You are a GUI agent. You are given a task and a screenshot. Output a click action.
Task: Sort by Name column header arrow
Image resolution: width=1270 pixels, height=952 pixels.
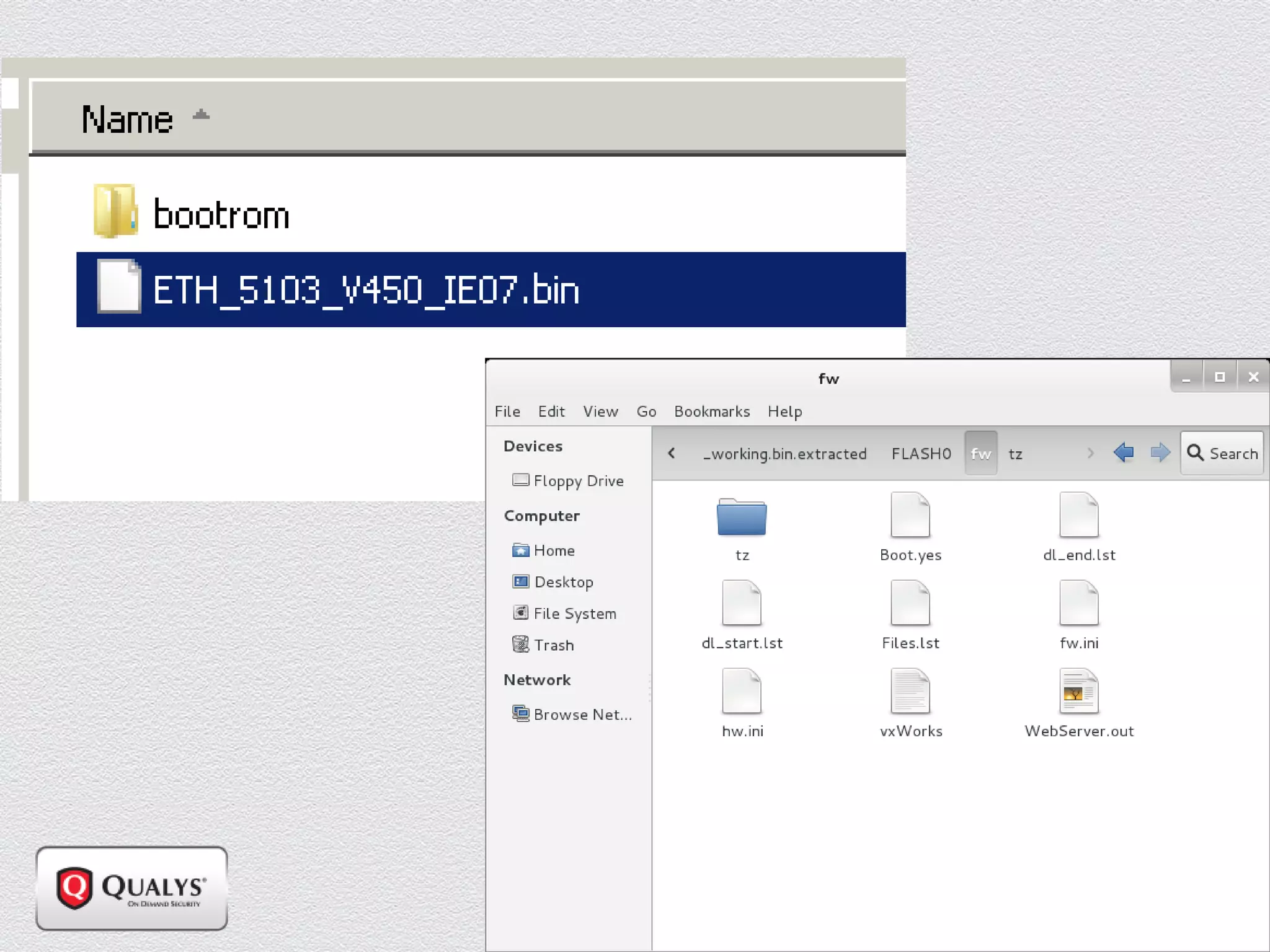pos(201,115)
